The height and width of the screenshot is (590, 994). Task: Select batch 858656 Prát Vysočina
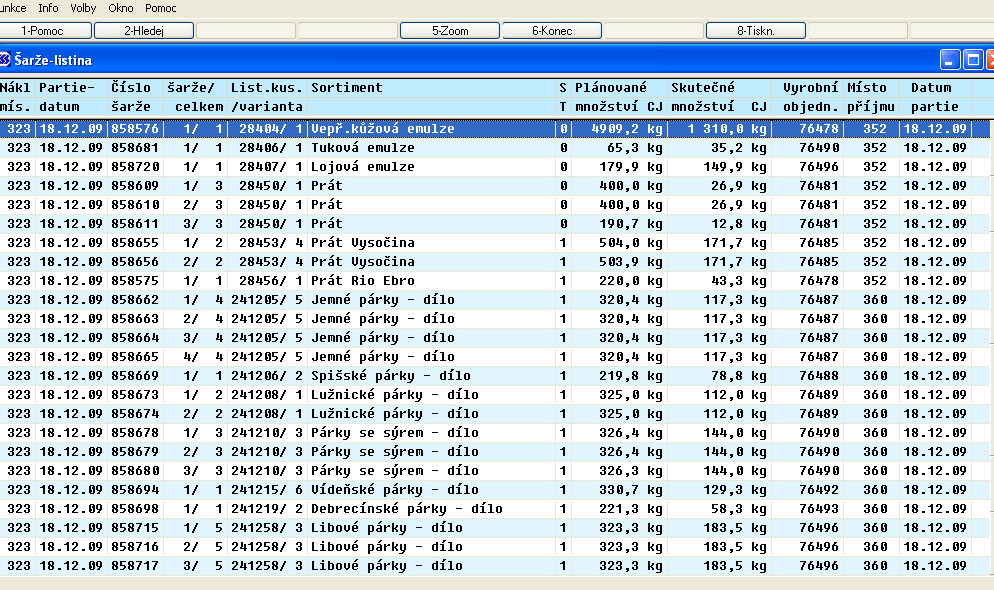pyautogui.click(x=494, y=262)
